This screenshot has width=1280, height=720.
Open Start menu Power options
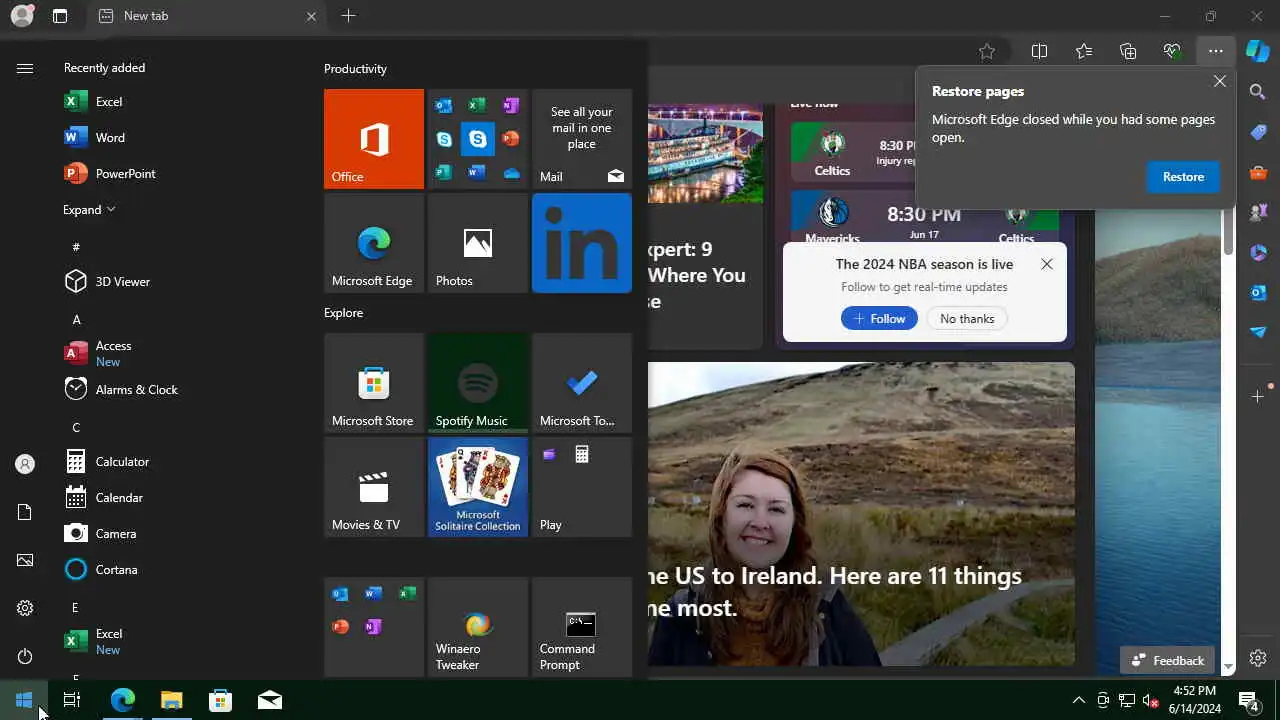[x=25, y=656]
